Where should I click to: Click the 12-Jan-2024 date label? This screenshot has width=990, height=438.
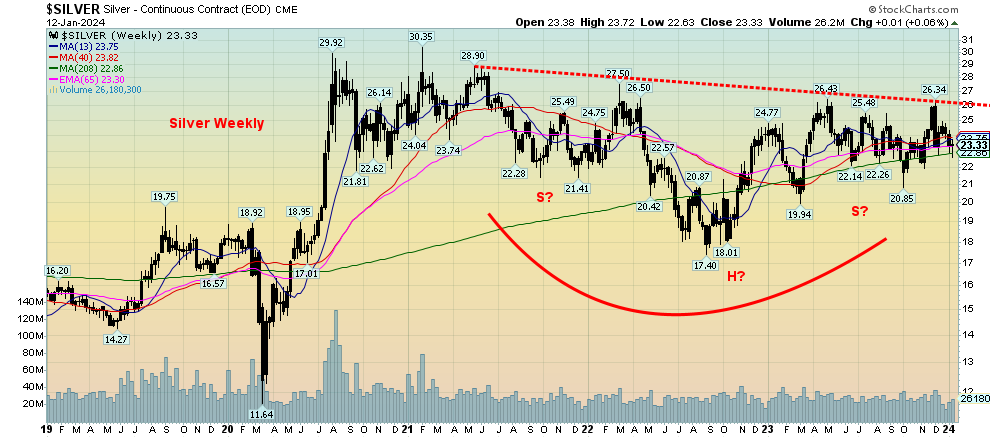[33, 21]
